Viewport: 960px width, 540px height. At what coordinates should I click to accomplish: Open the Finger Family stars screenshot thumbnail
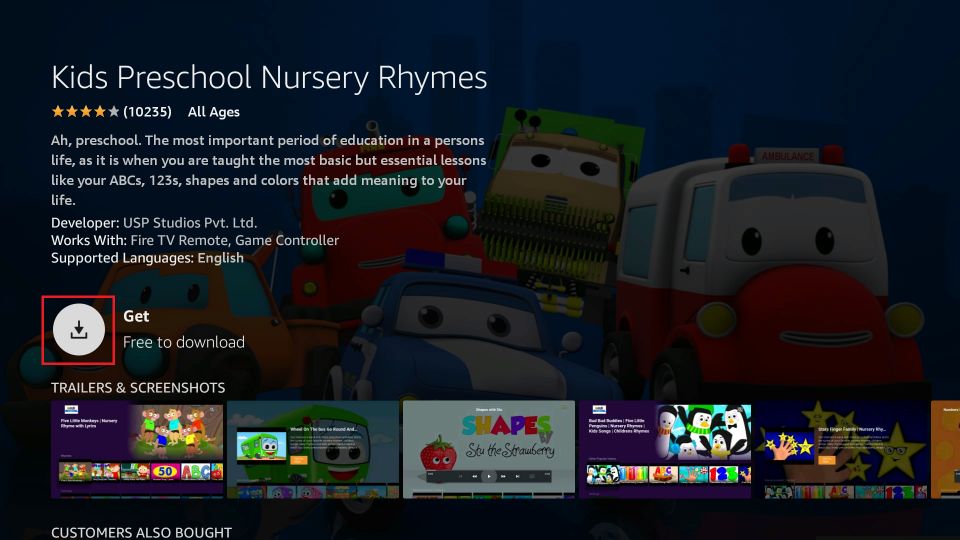841,449
